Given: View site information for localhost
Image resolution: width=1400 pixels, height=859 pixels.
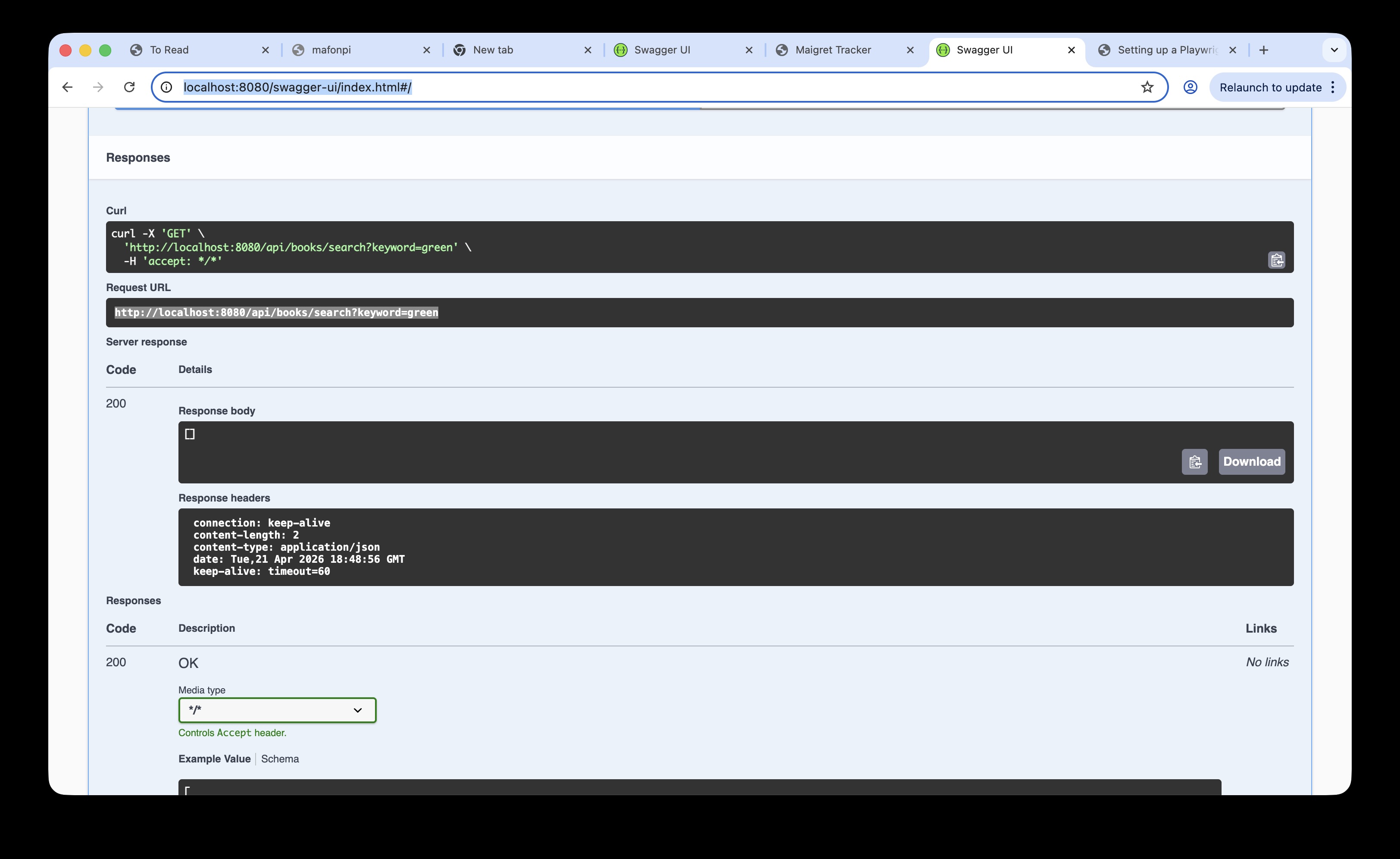Looking at the screenshot, I should 166,87.
